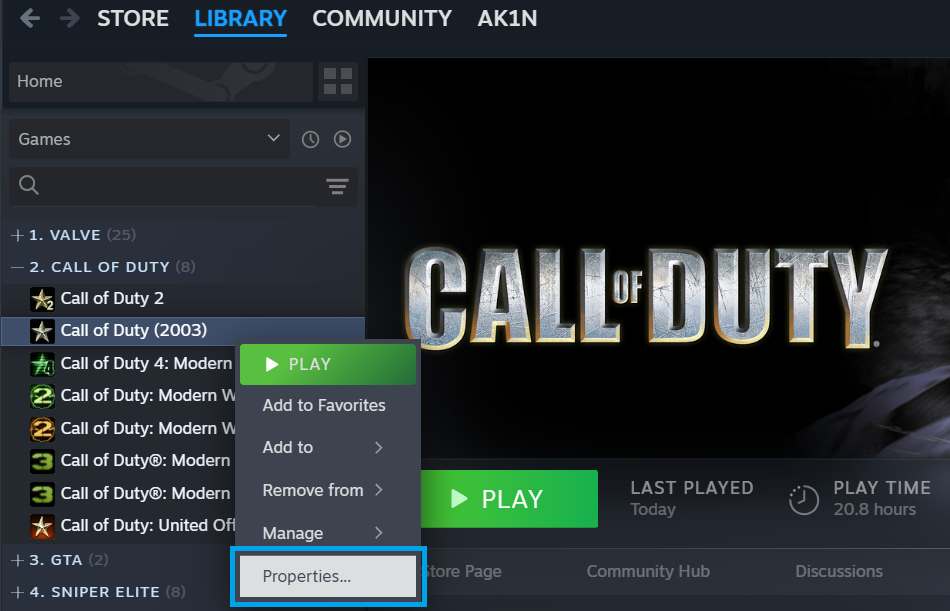Click PLAY in the context menu
The image size is (950, 611).
pos(328,364)
